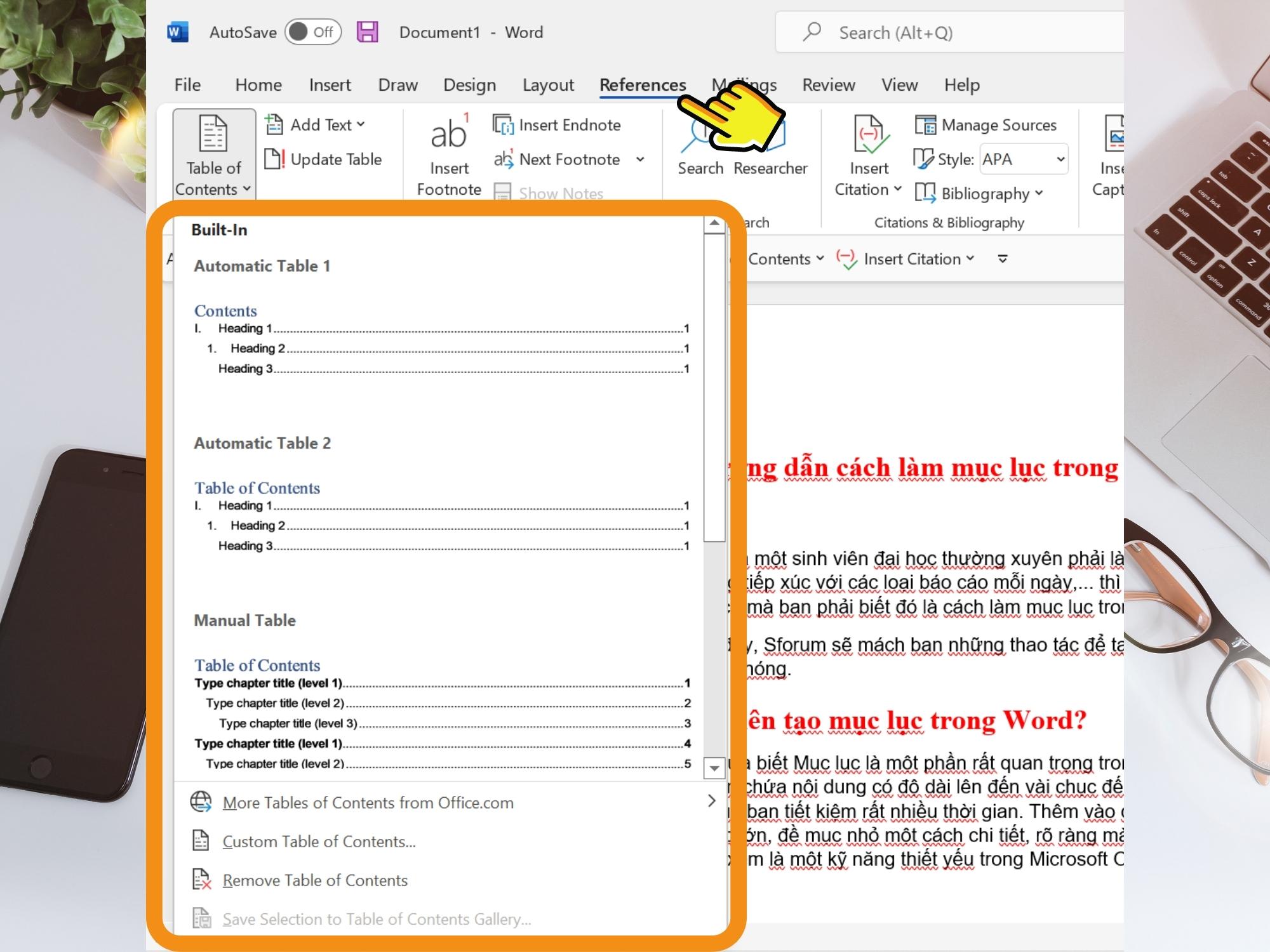The image size is (1270, 952).
Task: Drag the Table of Contents scrollbar down
Action: (x=717, y=770)
